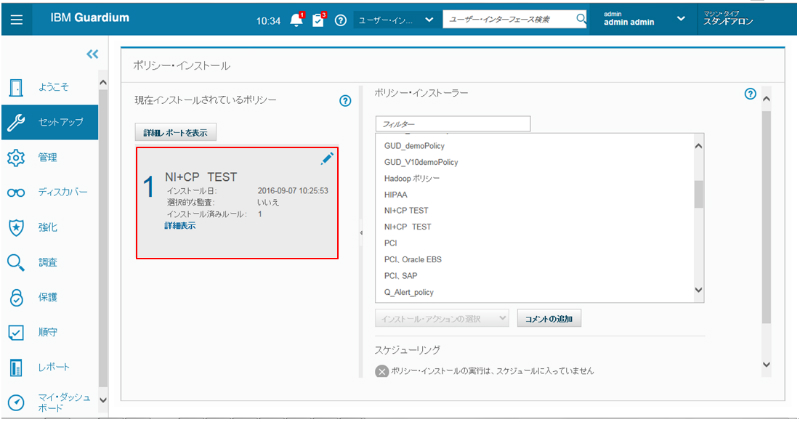Click the スタンドアロン machine type label
Viewport: 800px width, 422px height.
[728, 22]
